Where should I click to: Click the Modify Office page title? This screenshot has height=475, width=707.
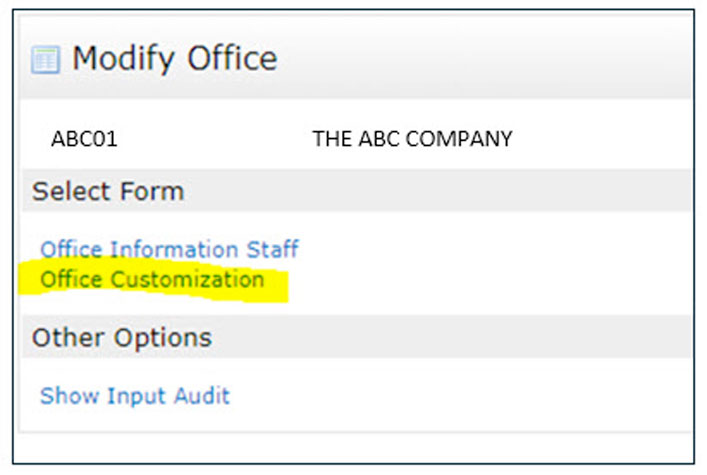click(174, 59)
